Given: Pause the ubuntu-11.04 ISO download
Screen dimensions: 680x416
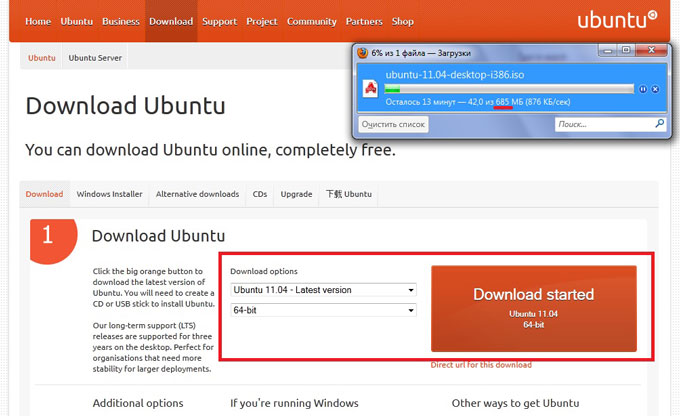Looking at the screenshot, I should coord(643,89).
